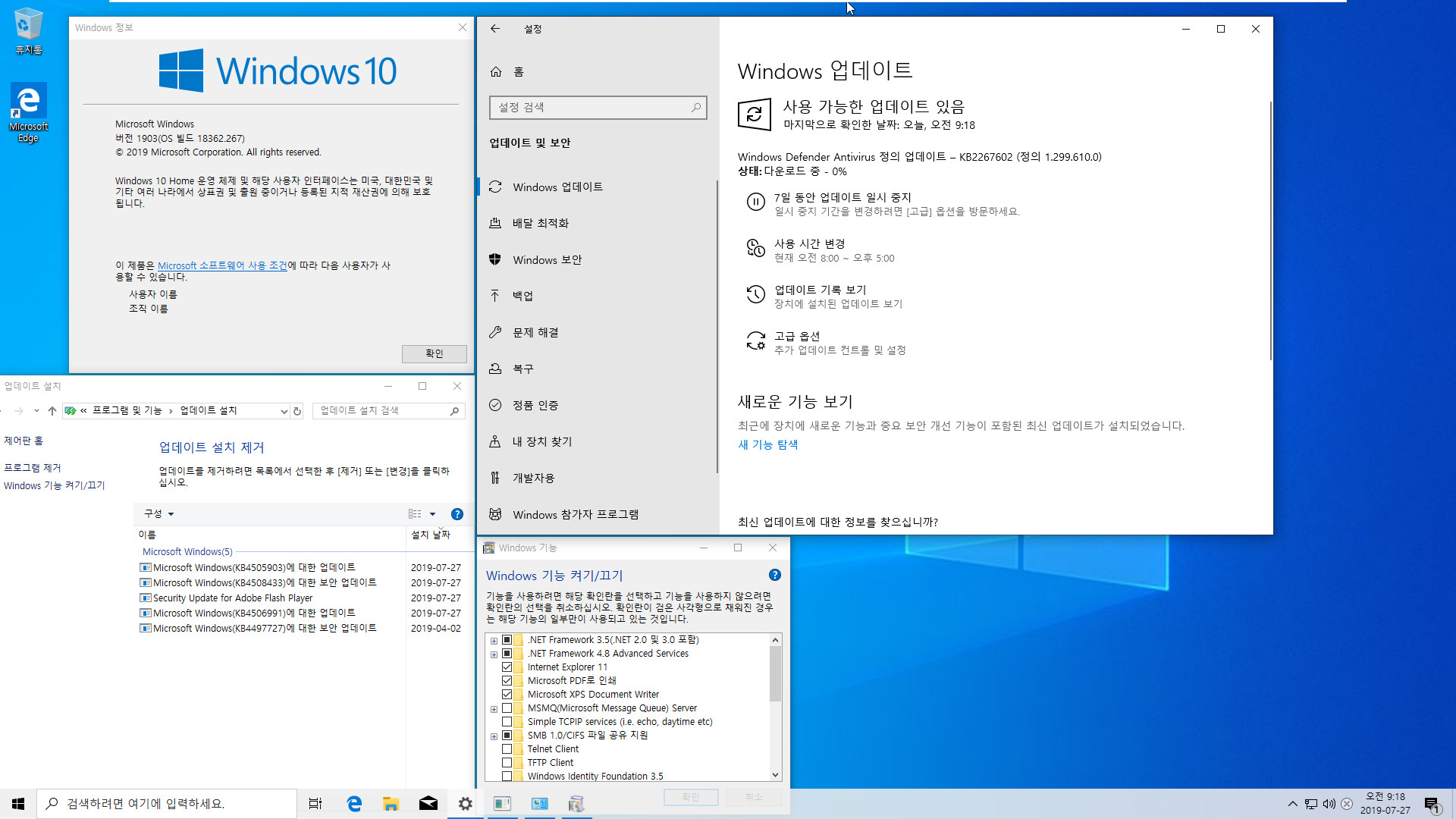Expand SMB 1.0/CIFS tree node

[x=494, y=736]
